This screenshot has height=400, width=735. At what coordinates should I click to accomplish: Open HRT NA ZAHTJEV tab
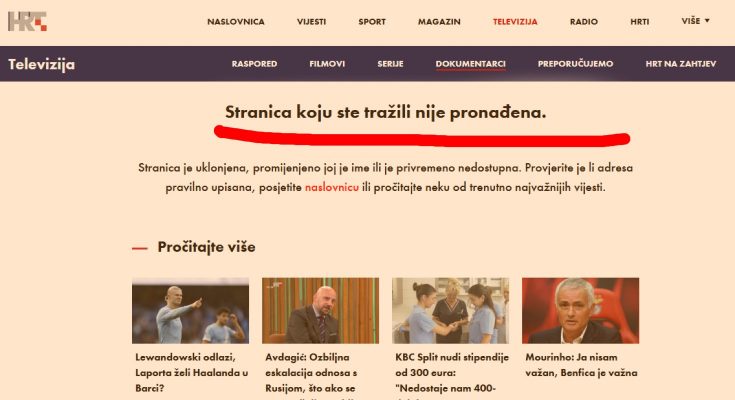pos(681,64)
